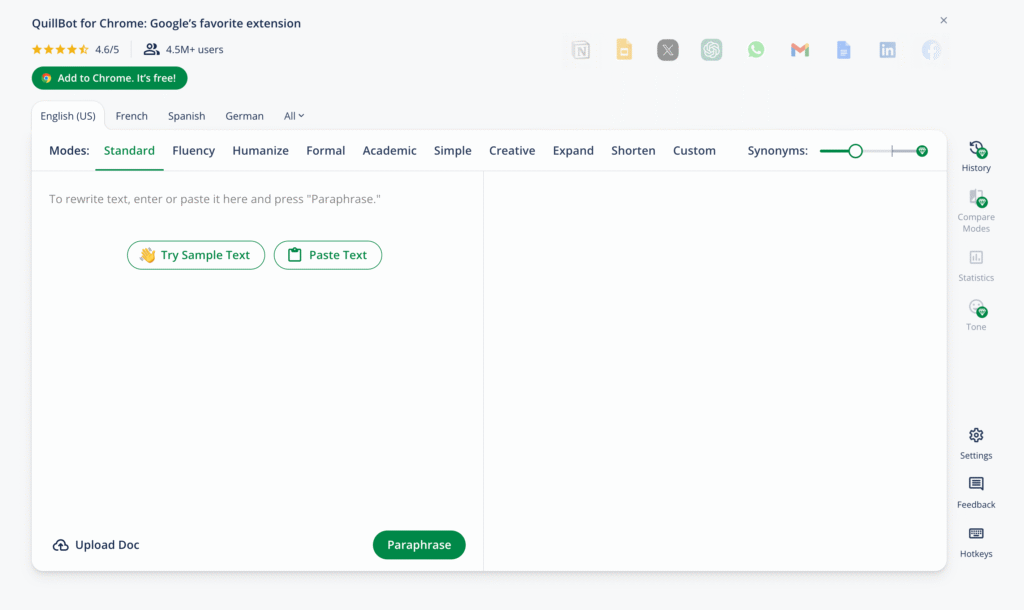
Task: Close the Chrome extension banner
Action: [x=944, y=20]
